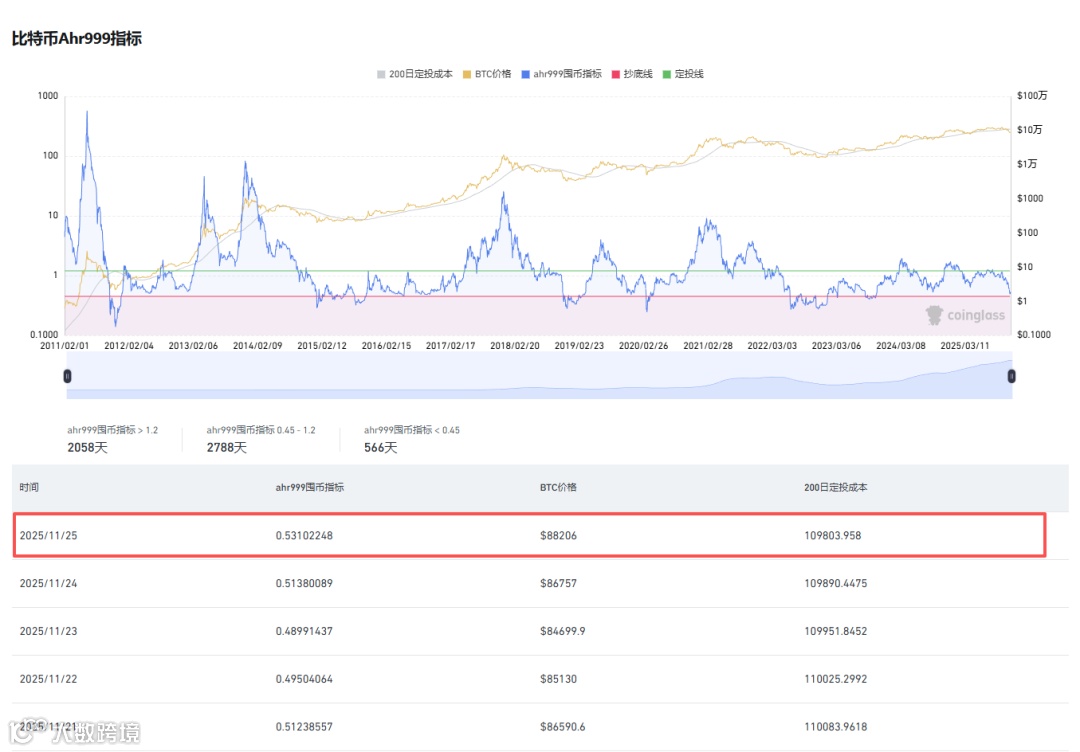Click the right handle of chart range slider

point(1011,376)
